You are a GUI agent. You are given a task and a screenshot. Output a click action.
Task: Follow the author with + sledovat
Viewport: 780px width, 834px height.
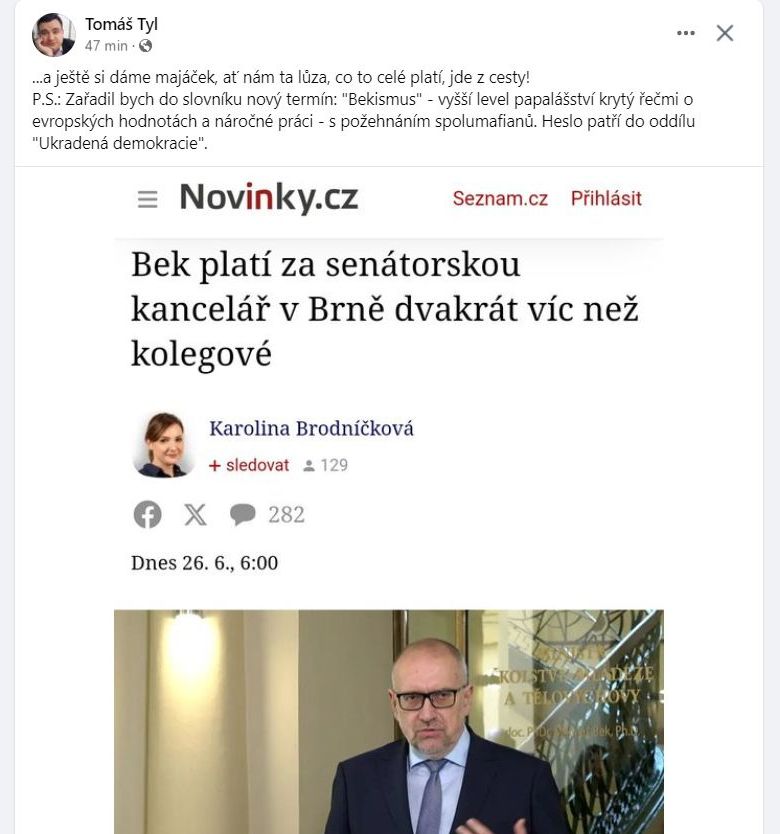point(249,465)
